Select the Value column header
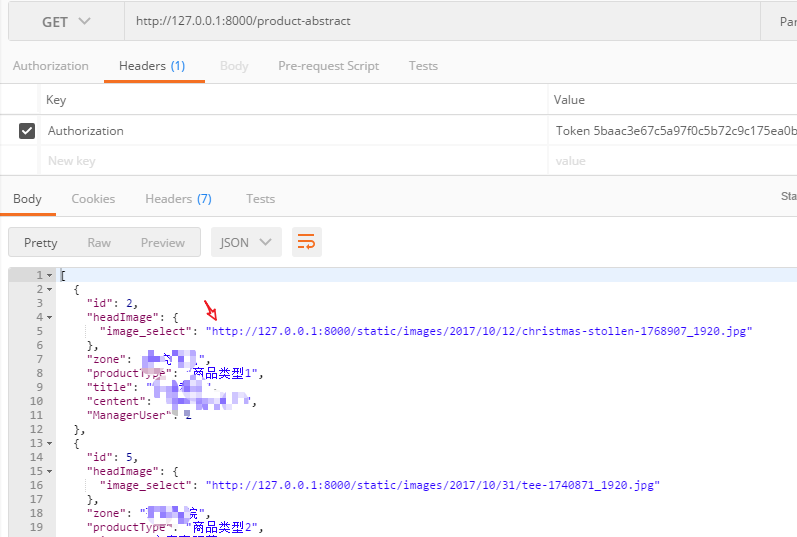797x537 pixels. point(569,100)
